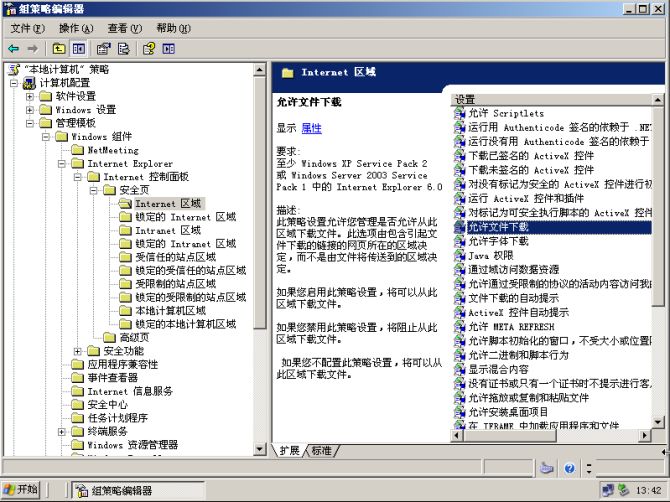Image resolution: width=670 pixels, height=502 pixels.
Task: Collapse the 计算机配置 tree node
Action: coord(14,83)
